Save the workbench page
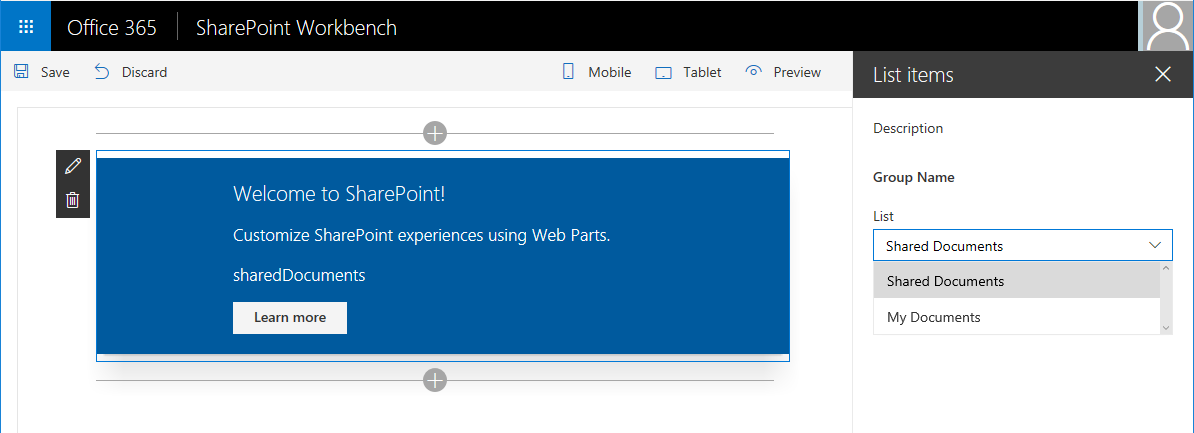Viewport: 1194px width, 433px height. (x=42, y=72)
